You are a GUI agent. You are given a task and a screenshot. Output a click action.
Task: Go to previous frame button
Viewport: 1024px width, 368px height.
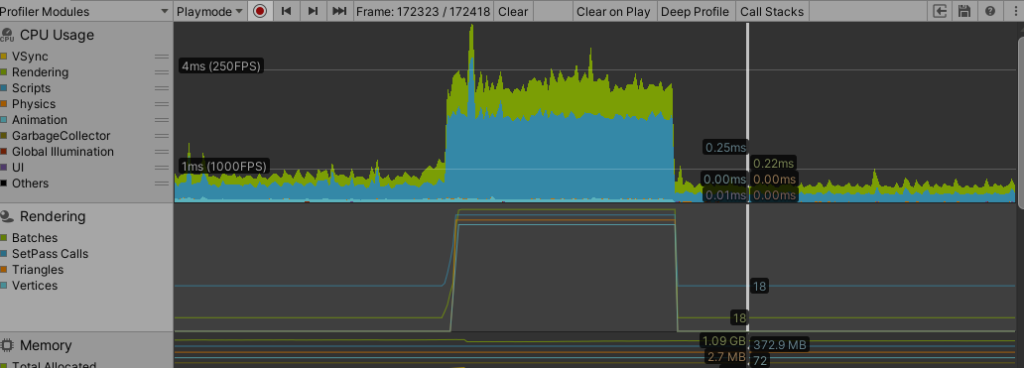(286, 11)
